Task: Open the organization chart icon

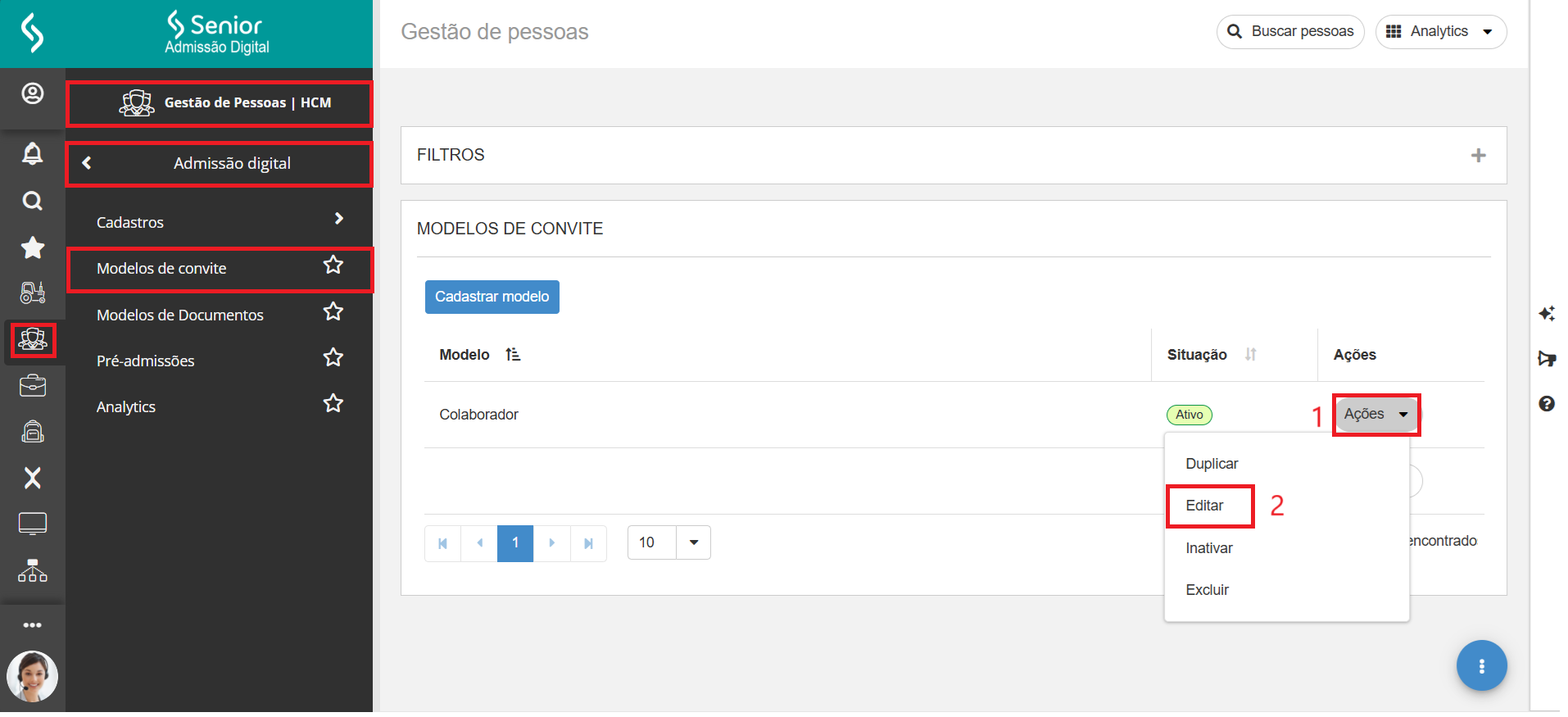Action: coord(32,570)
